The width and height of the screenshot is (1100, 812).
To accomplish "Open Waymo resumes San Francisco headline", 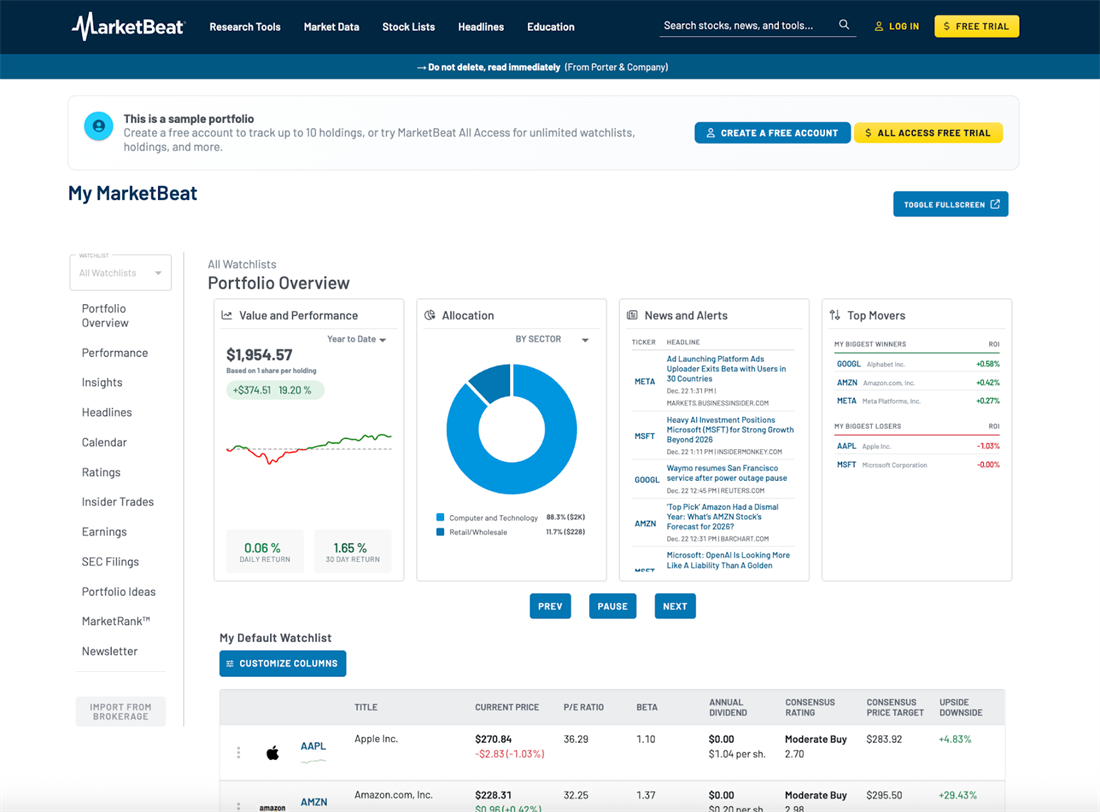I will coord(726,473).
